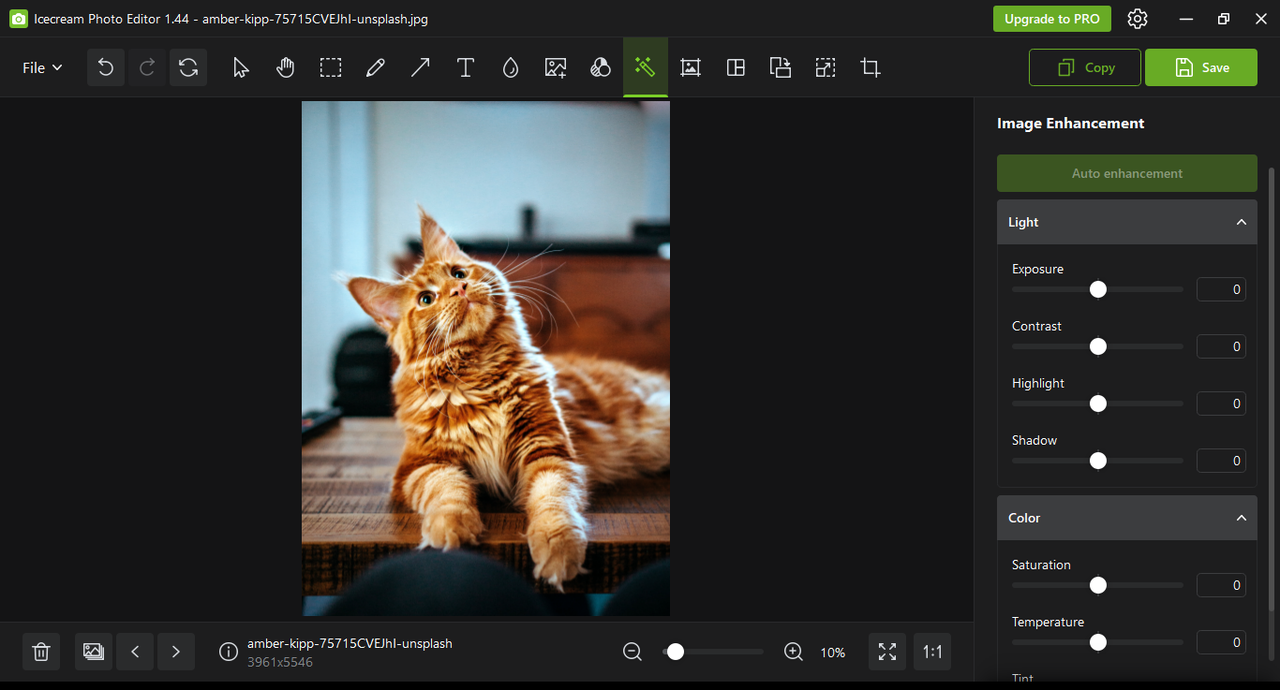Click the cat photo on the canvas
The width and height of the screenshot is (1280, 690).
486,358
